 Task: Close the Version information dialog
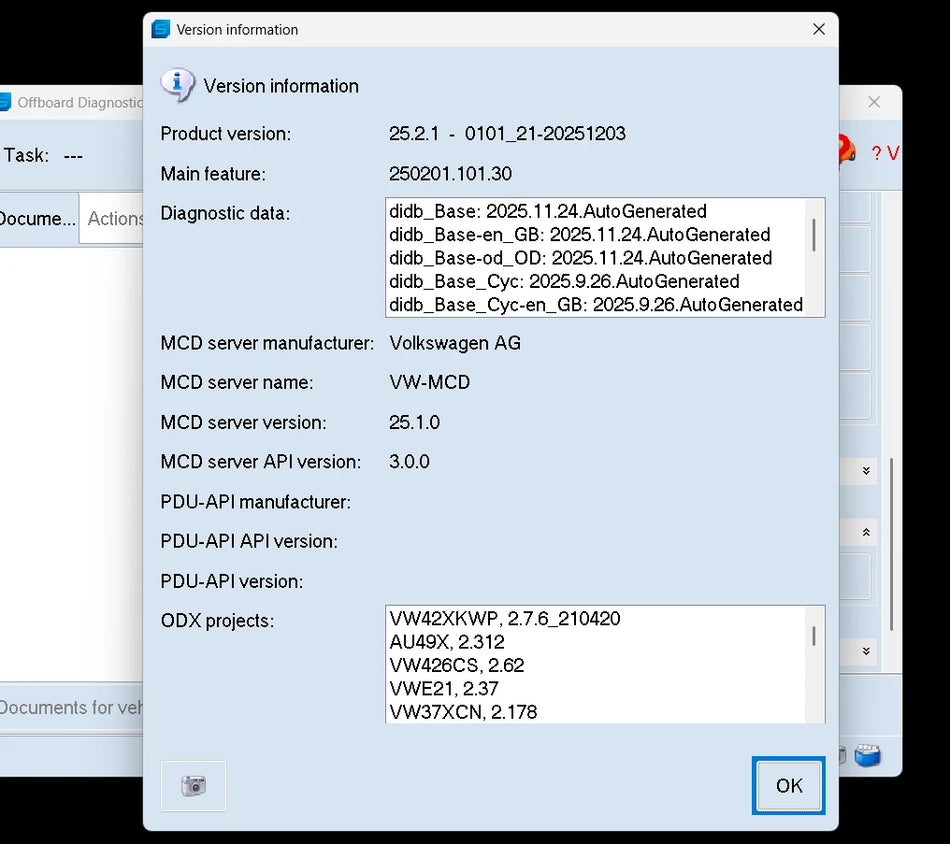(x=819, y=29)
